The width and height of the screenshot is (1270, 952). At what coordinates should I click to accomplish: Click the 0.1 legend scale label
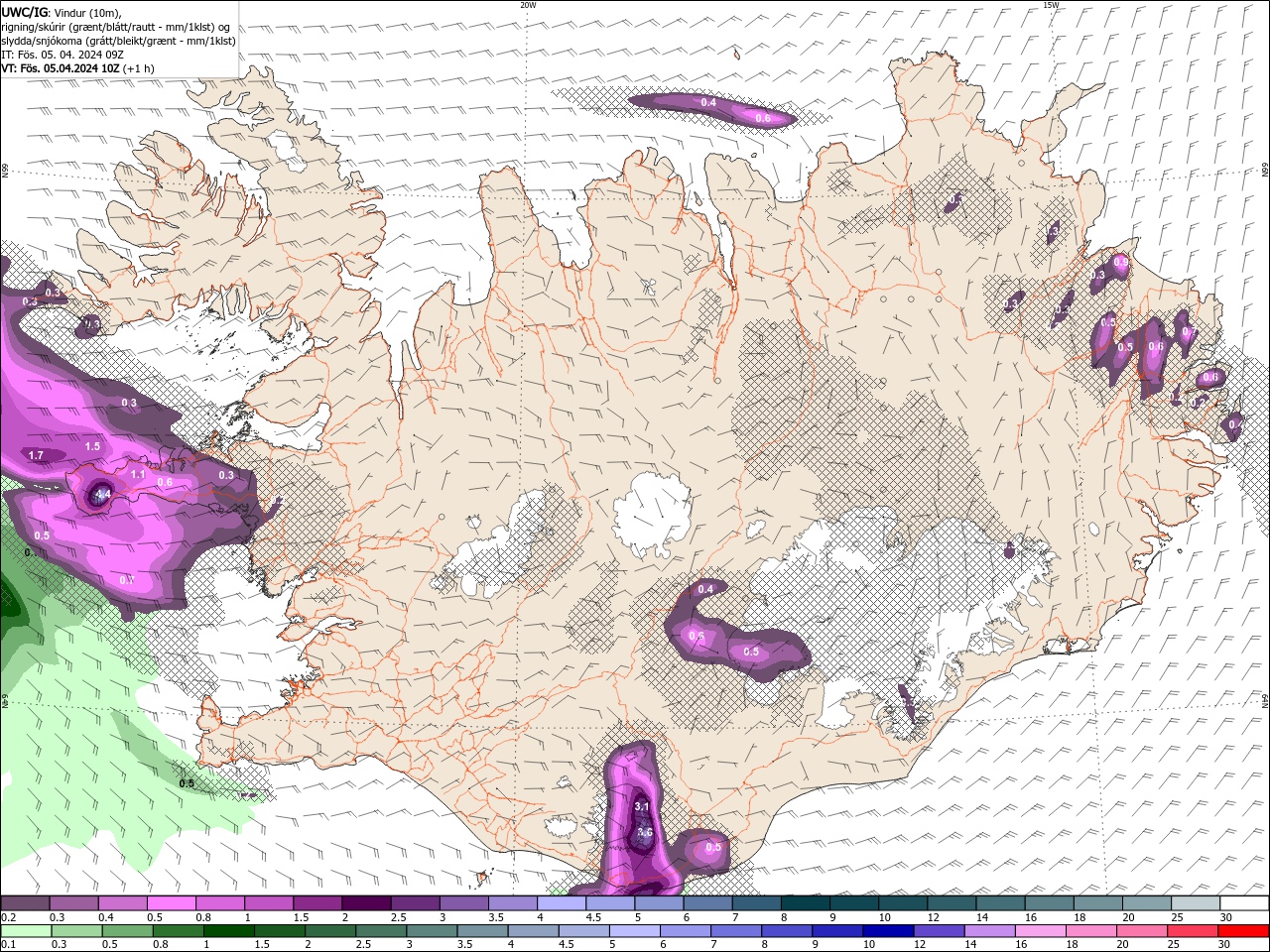(8, 944)
